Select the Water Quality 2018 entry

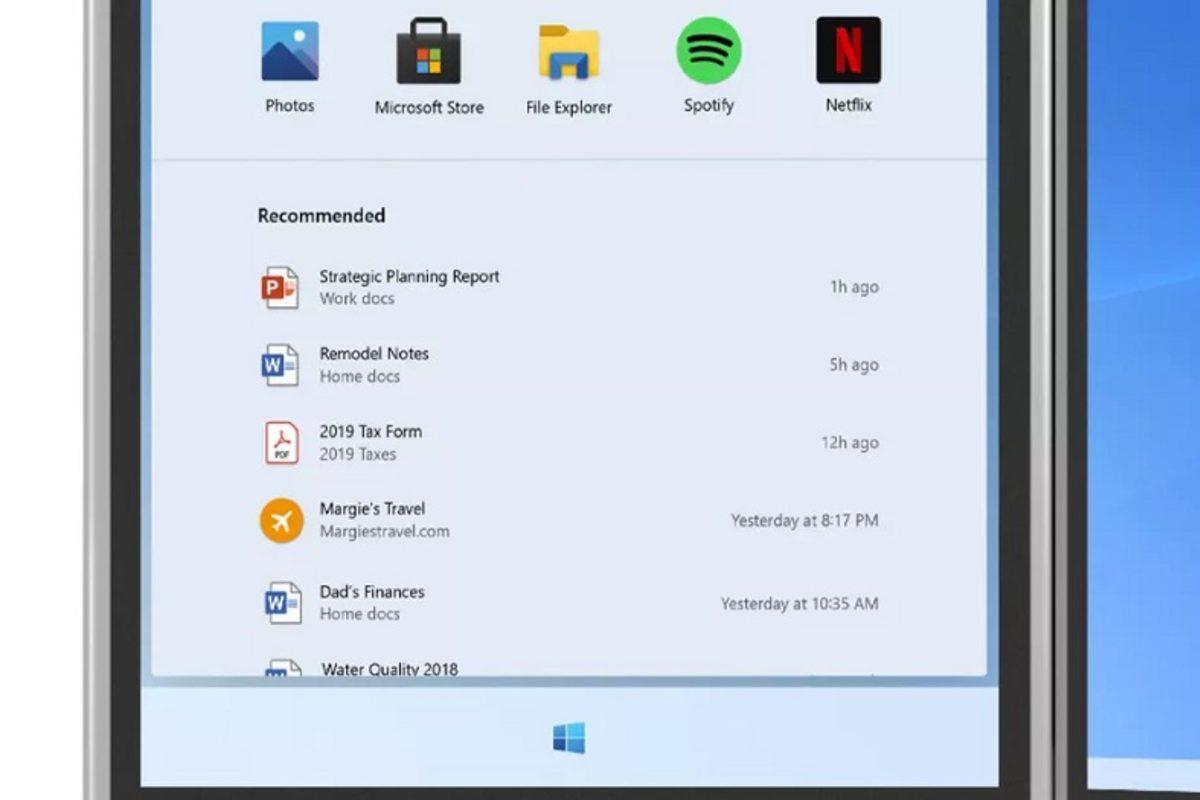(388, 670)
